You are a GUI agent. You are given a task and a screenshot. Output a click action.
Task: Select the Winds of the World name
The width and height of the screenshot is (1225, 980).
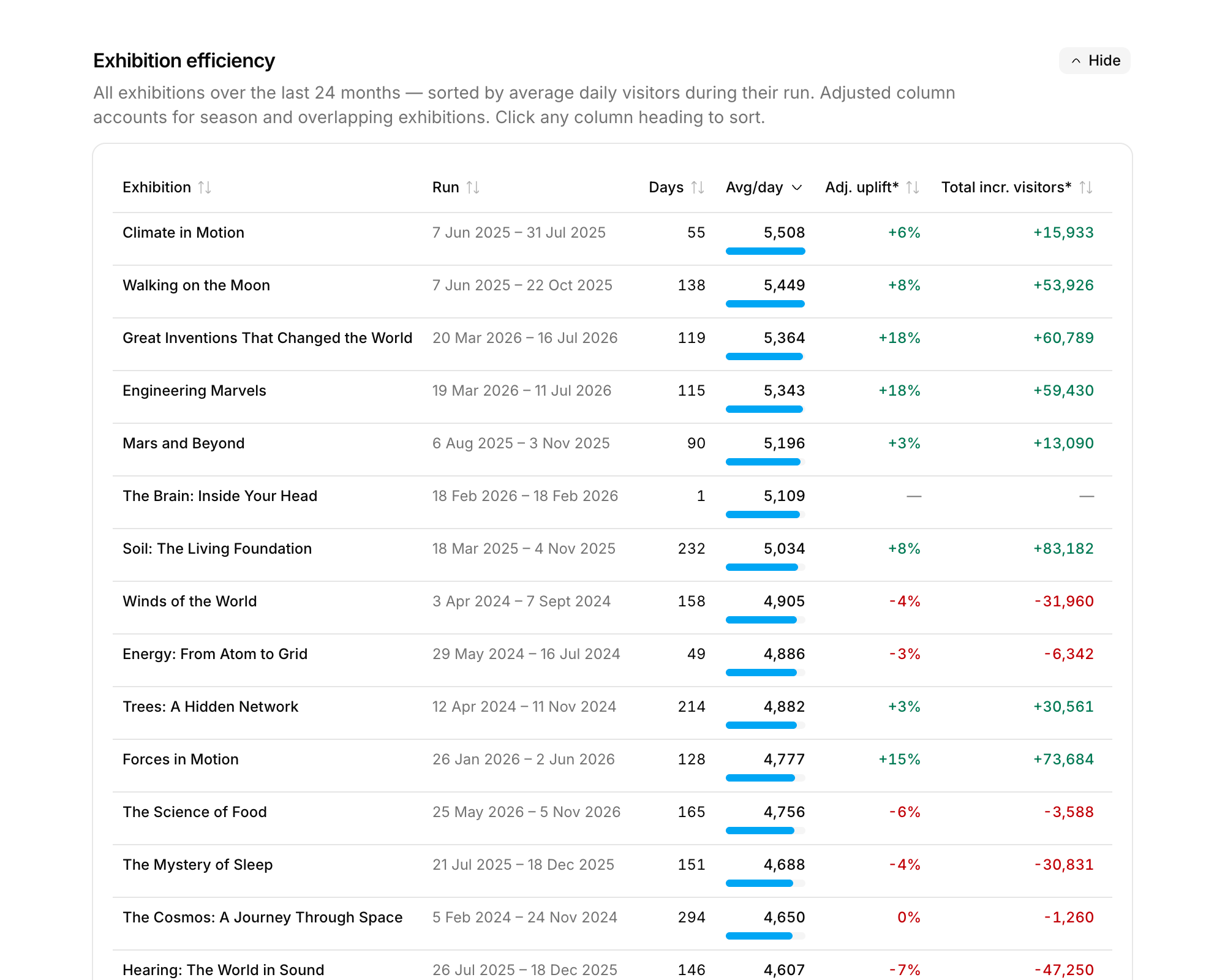pos(189,601)
